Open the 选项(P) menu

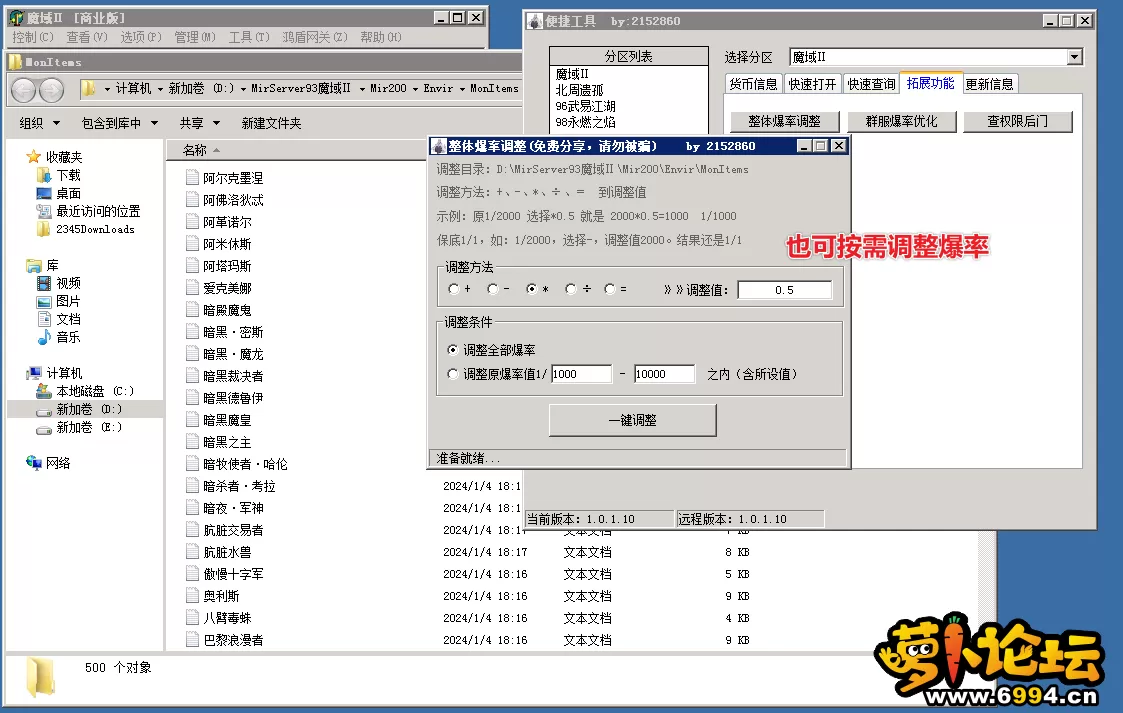click(x=140, y=37)
